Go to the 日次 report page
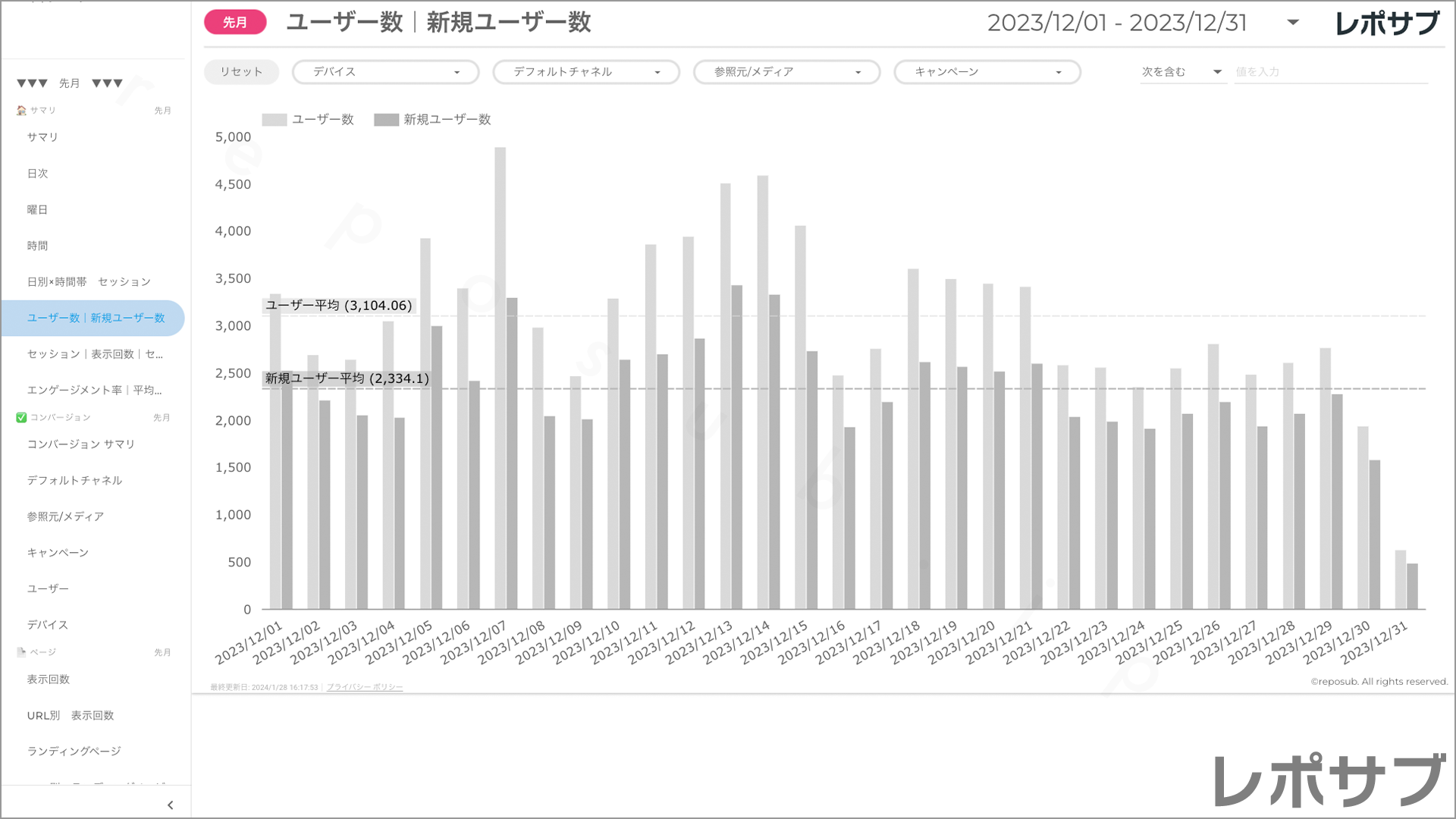The height and width of the screenshot is (819, 1456). pos(38,174)
